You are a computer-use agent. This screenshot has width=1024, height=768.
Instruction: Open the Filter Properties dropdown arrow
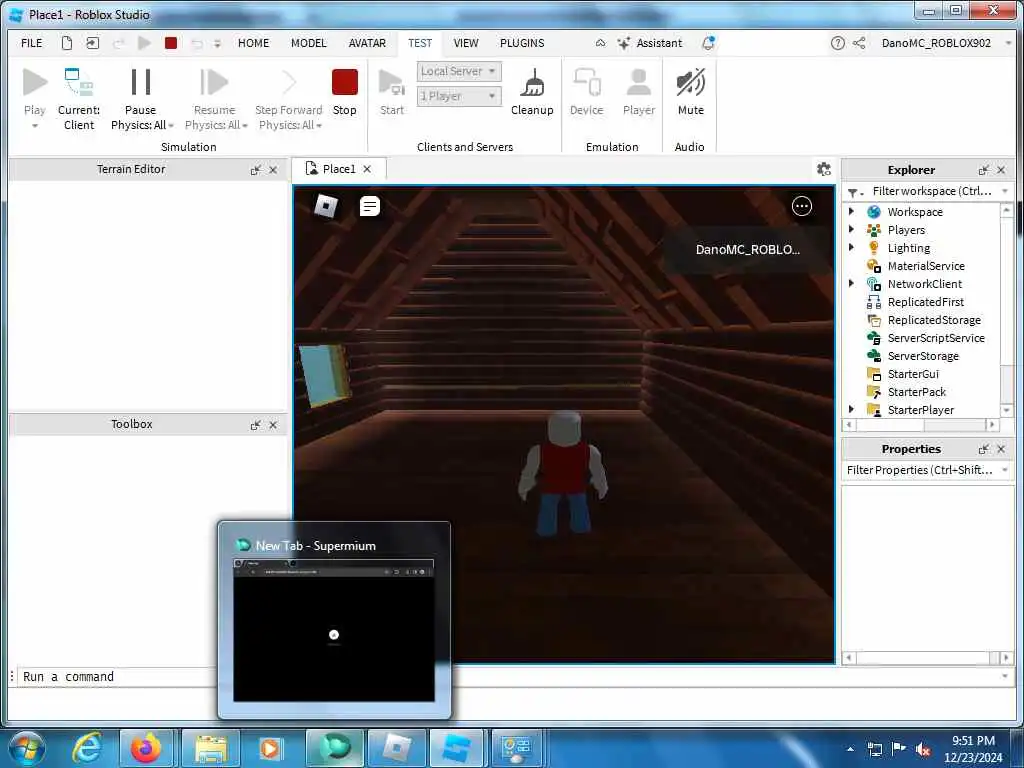coord(1005,470)
